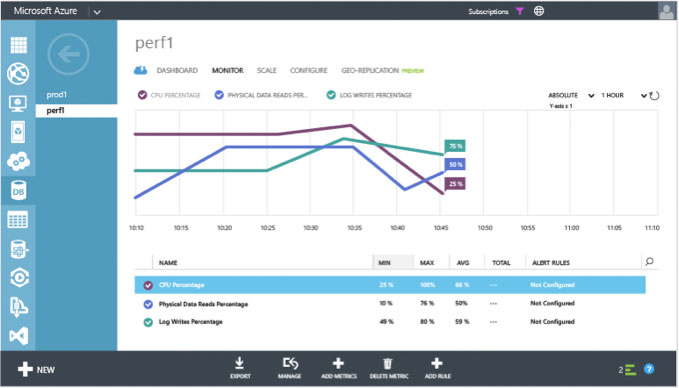
Task: Click the Visual Studio sidebar icon
Action: pyautogui.click(x=19, y=336)
